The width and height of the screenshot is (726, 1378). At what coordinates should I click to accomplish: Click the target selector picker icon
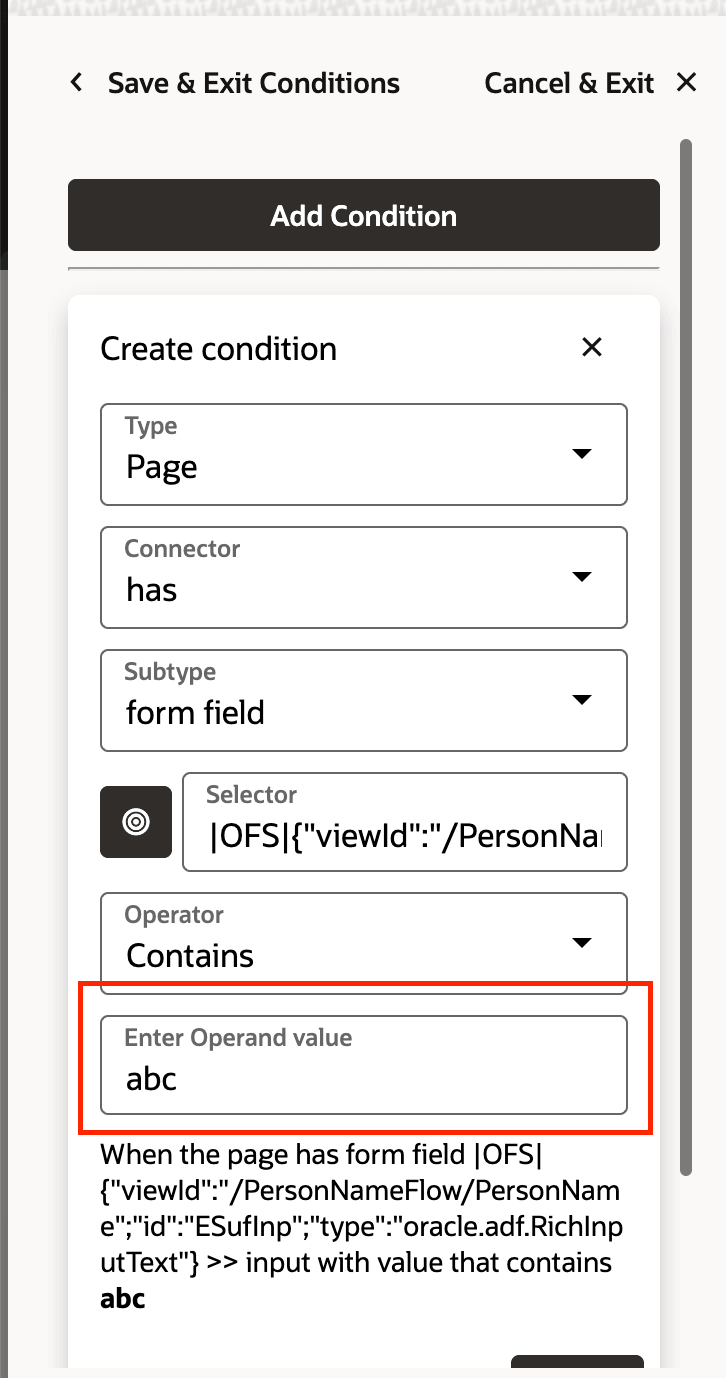coord(136,822)
